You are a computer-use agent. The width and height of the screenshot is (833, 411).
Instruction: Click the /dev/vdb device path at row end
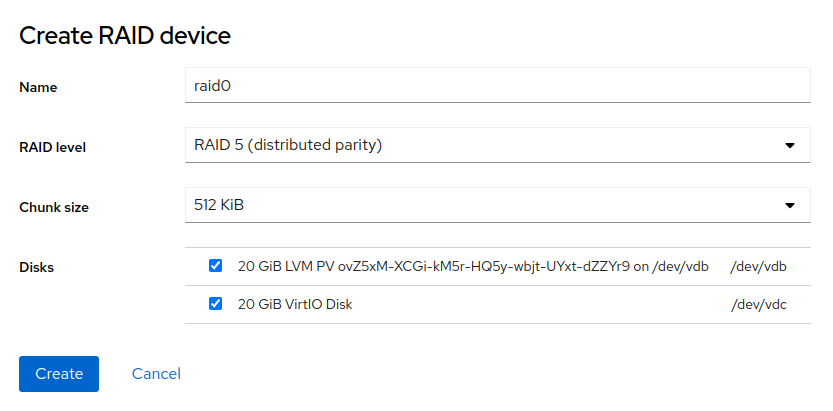point(759,267)
